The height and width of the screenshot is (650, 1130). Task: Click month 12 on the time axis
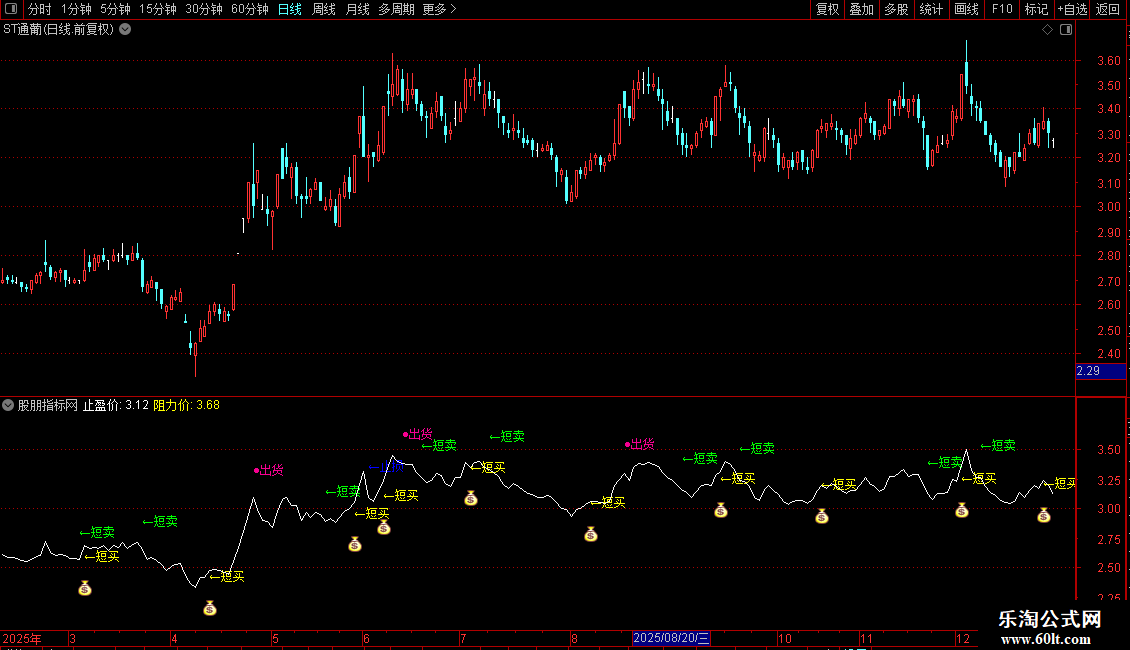point(963,638)
